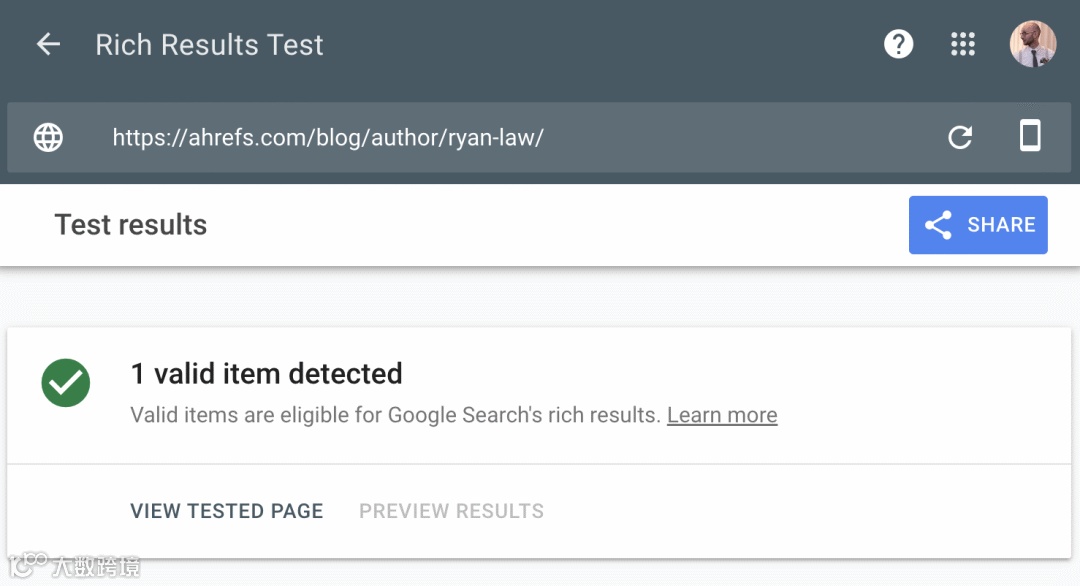The image size is (1080, 586).
Task: Click the '大数跨境' watermark text
Action: [96, 567]
